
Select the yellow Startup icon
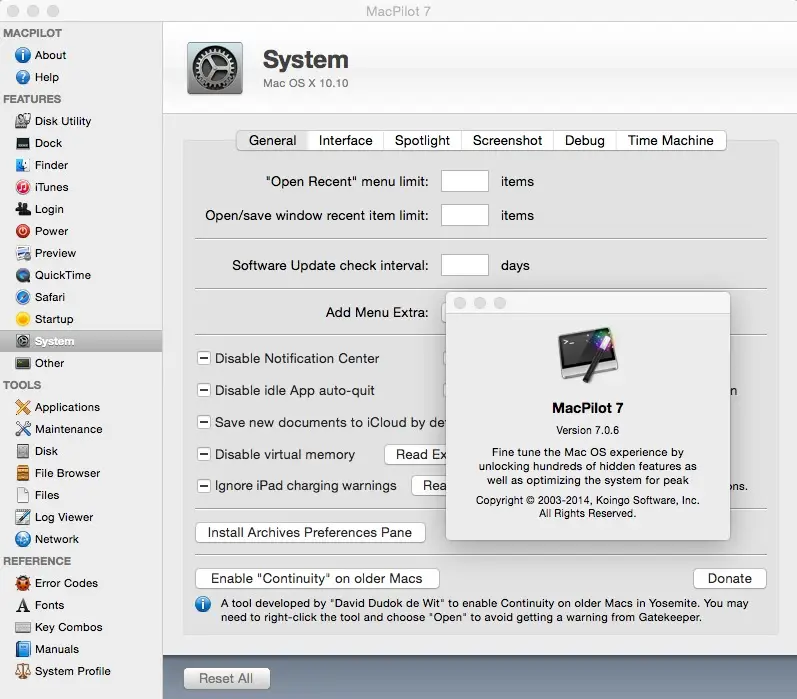click(22, 319)
